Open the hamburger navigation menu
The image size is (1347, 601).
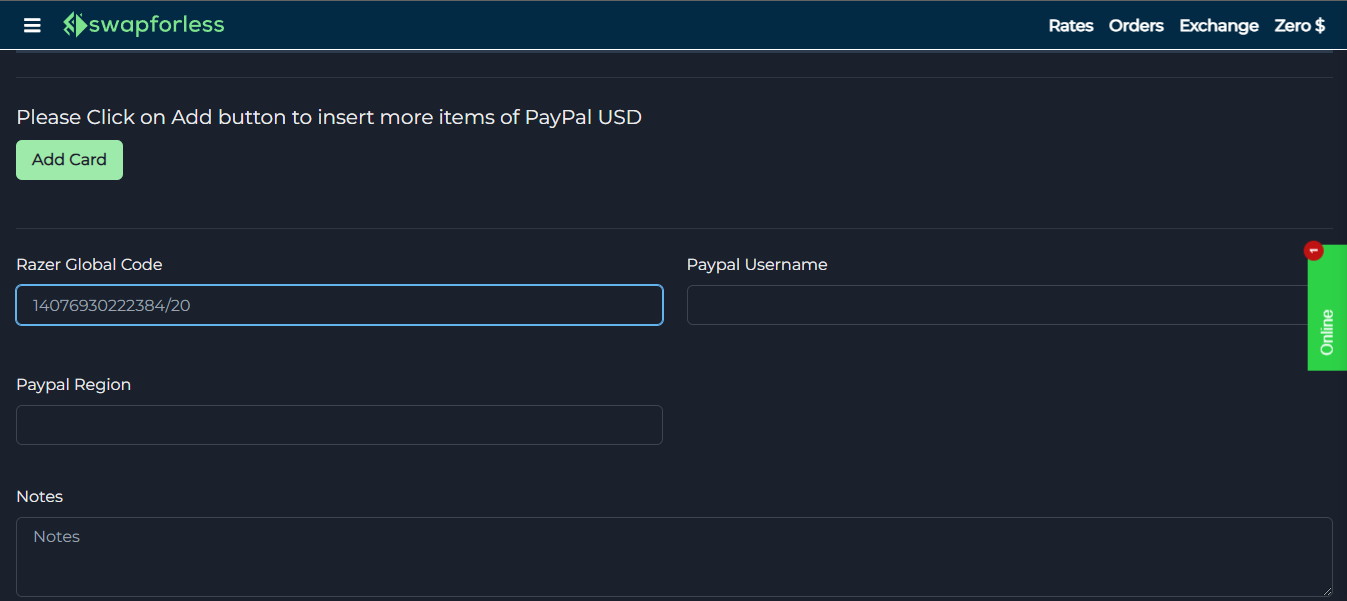click(x=32, y=25)
